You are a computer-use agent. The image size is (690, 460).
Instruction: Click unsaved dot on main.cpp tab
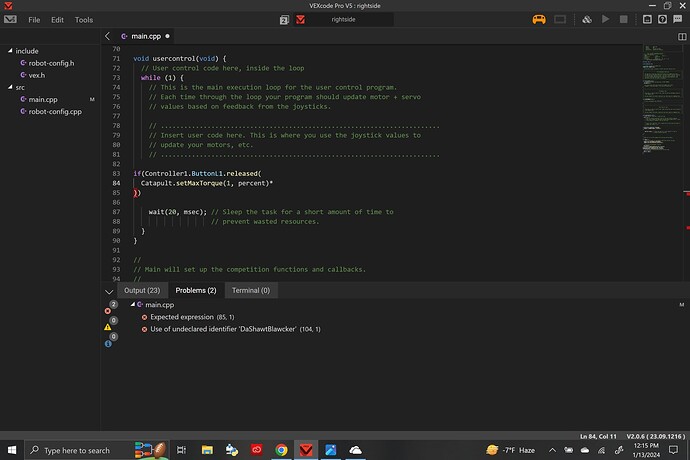(x=167, y=36)
